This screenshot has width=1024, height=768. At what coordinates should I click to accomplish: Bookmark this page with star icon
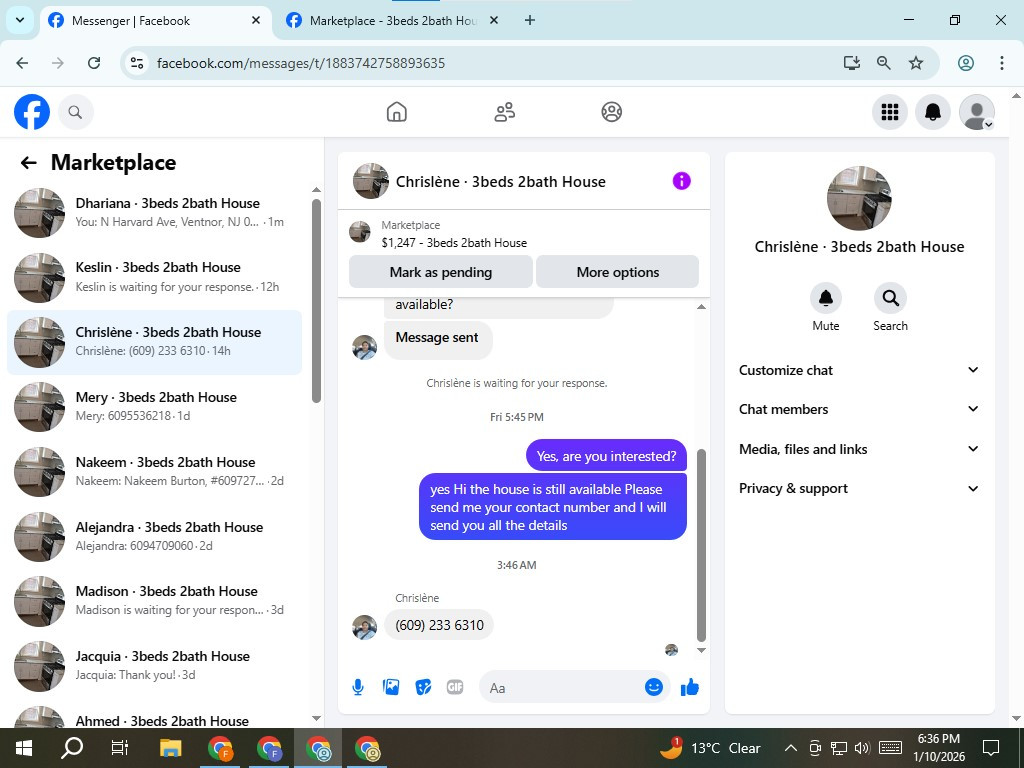click(x=916, y=63)
